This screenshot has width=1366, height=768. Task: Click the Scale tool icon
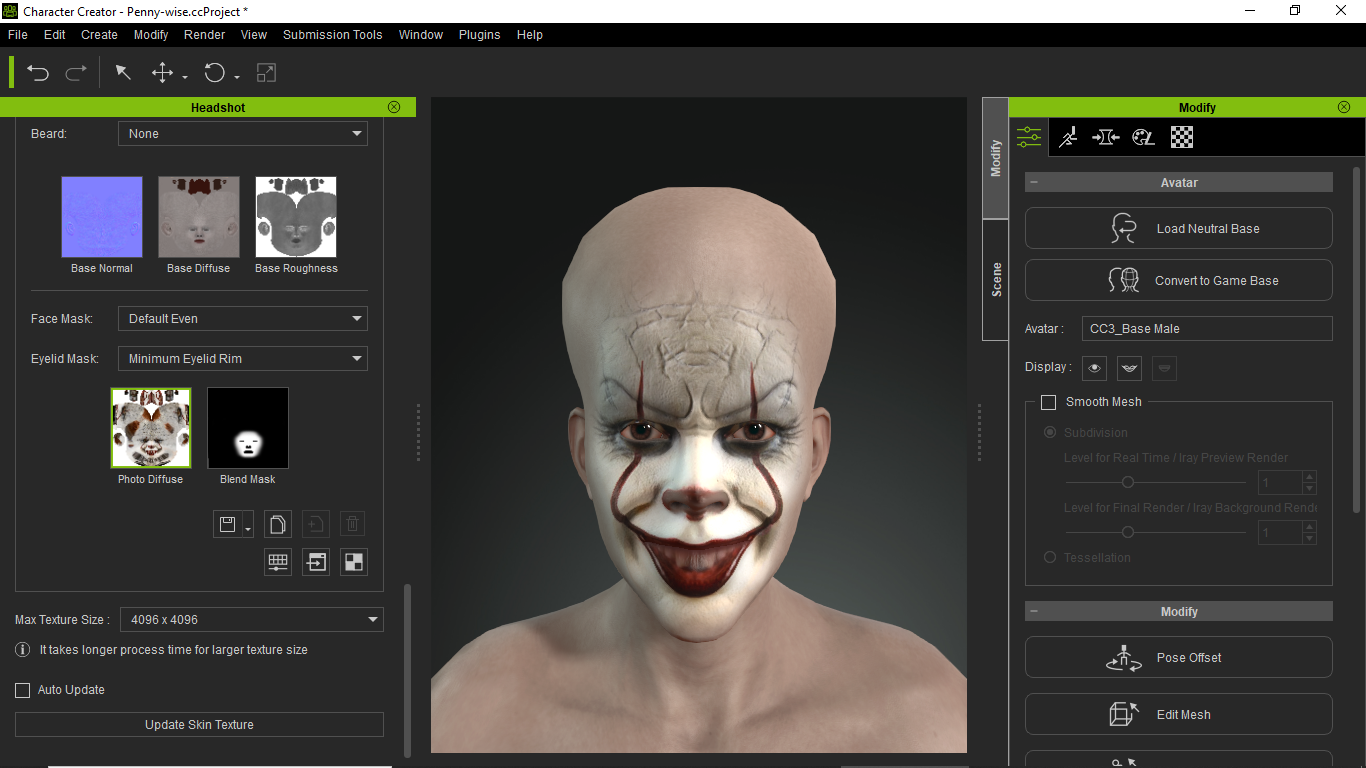(x=266, y=73)
